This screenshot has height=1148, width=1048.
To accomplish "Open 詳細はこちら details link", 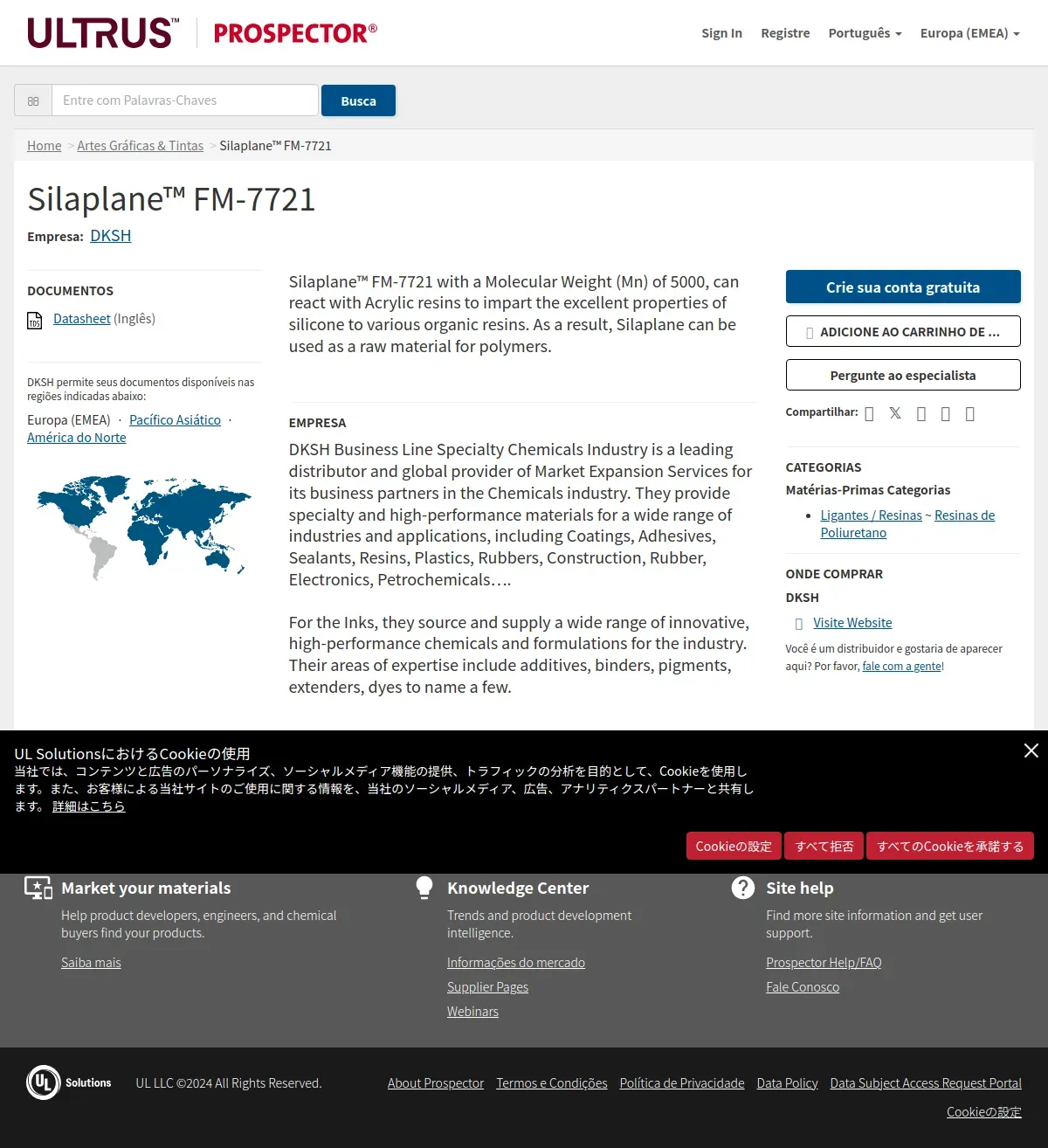I will pos(88,806).
